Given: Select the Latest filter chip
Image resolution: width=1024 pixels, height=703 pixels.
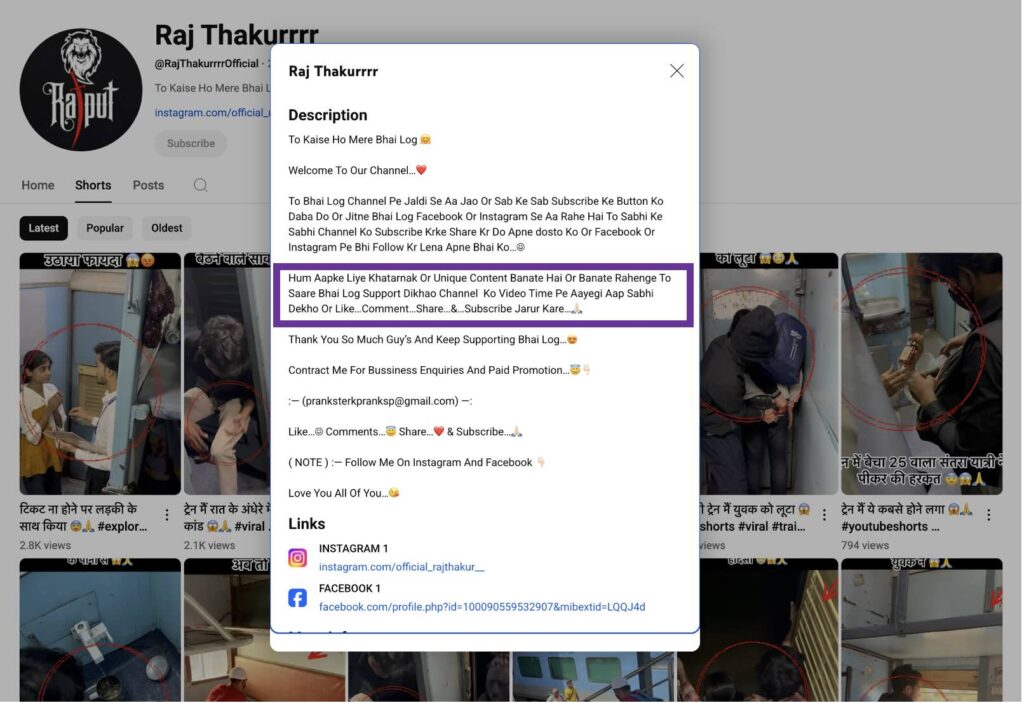Looking at the screenshot, I should coord(44,228).
